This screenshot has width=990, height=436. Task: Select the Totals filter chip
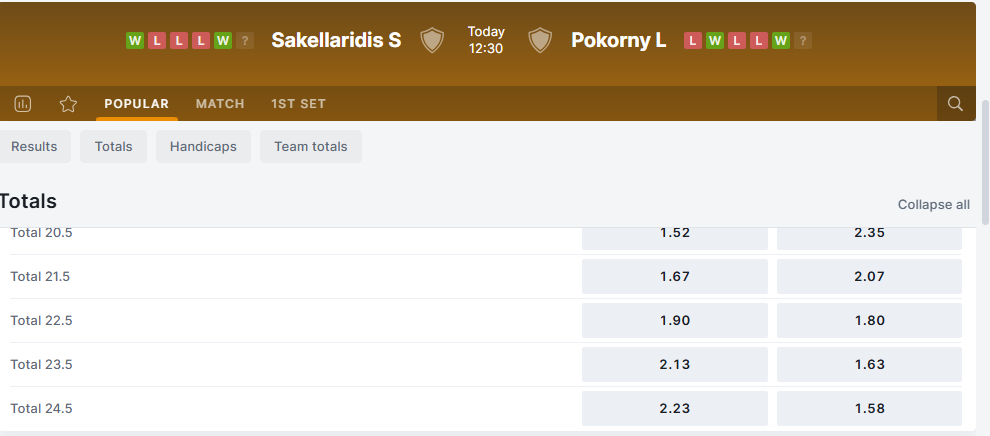pos(114,147)
